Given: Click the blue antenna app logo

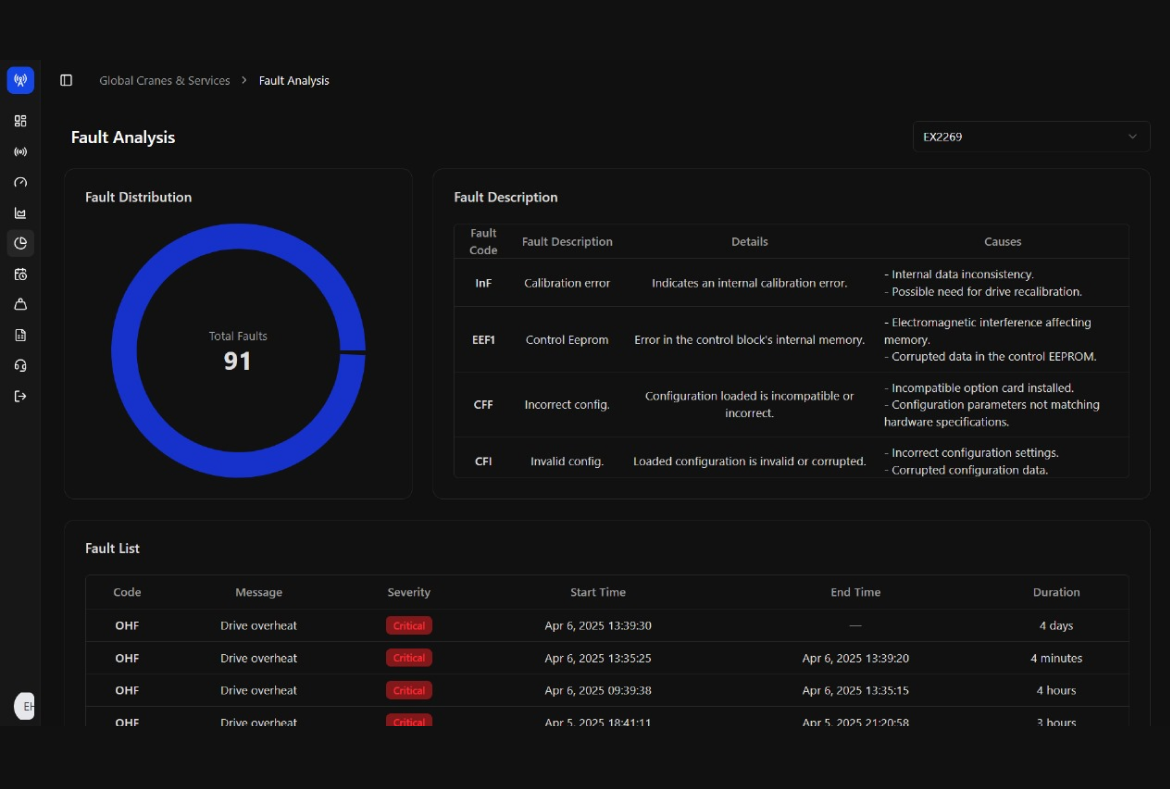Looking at the screenshot, I should [20, 80].
